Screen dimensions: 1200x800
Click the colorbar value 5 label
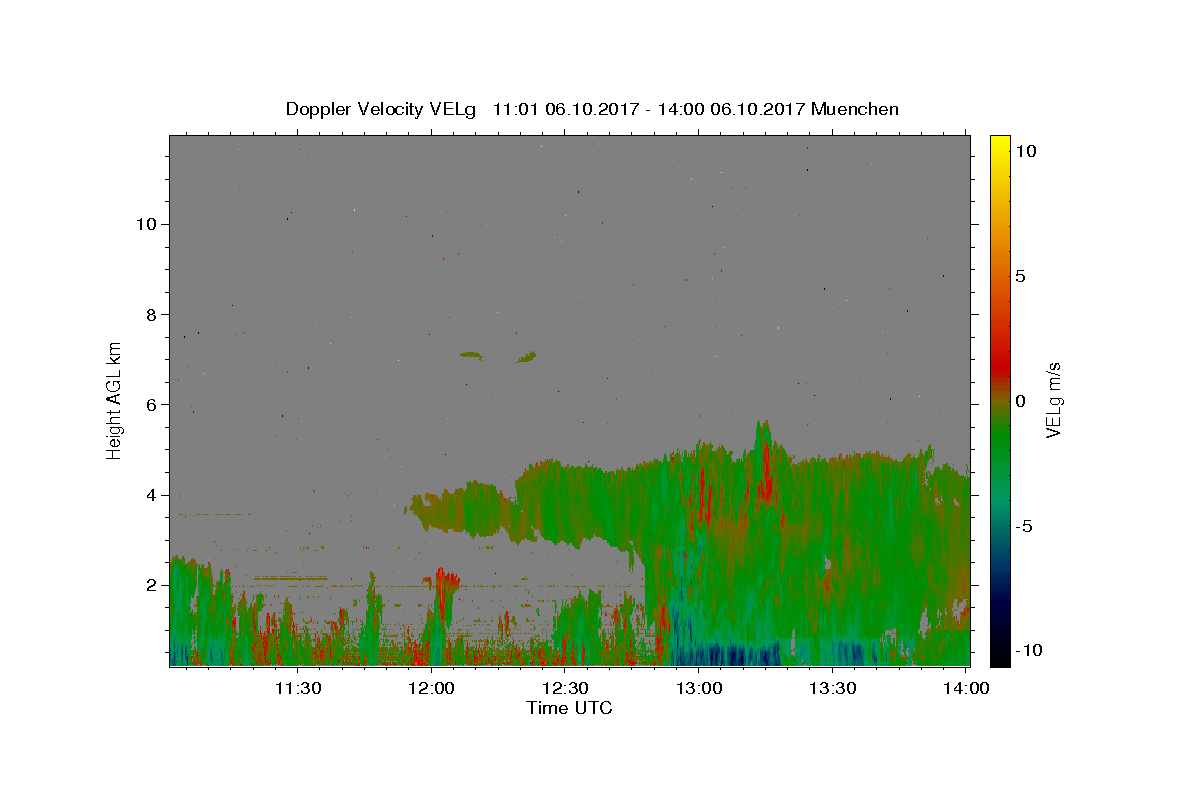tap(1020, 276)
